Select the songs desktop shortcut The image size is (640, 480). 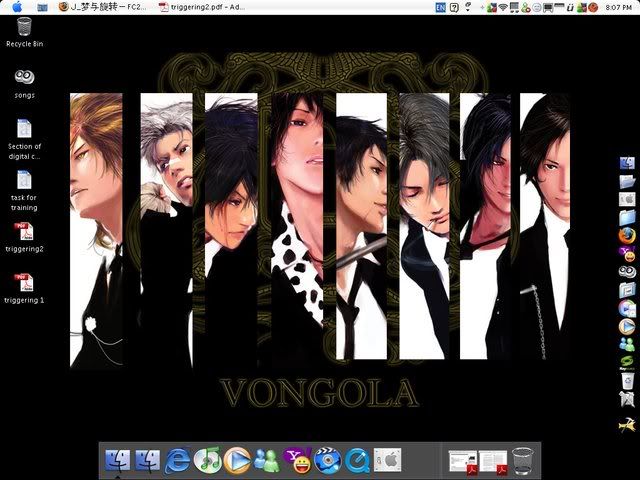point(24,84)
